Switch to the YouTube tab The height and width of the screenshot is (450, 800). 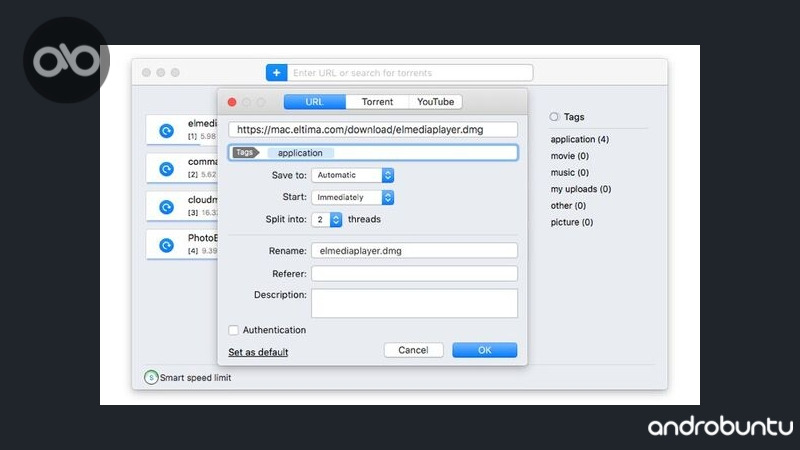[x=436, y=102]
